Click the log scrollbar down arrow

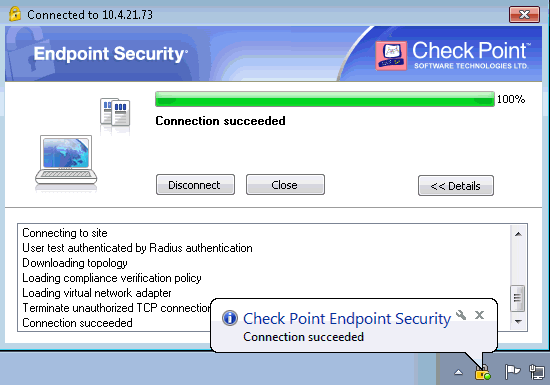[x=518, y=321]
